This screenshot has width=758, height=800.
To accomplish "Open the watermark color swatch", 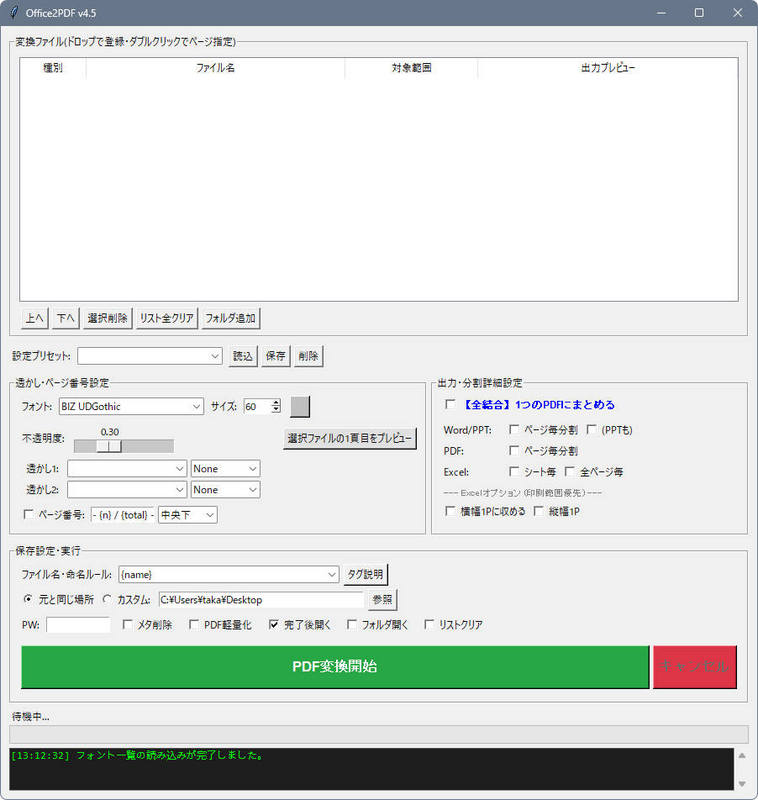I will tap(300, 406).
